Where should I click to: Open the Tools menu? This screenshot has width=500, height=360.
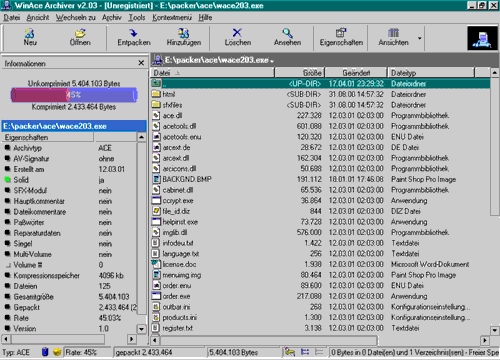click(x=137, y=17)
